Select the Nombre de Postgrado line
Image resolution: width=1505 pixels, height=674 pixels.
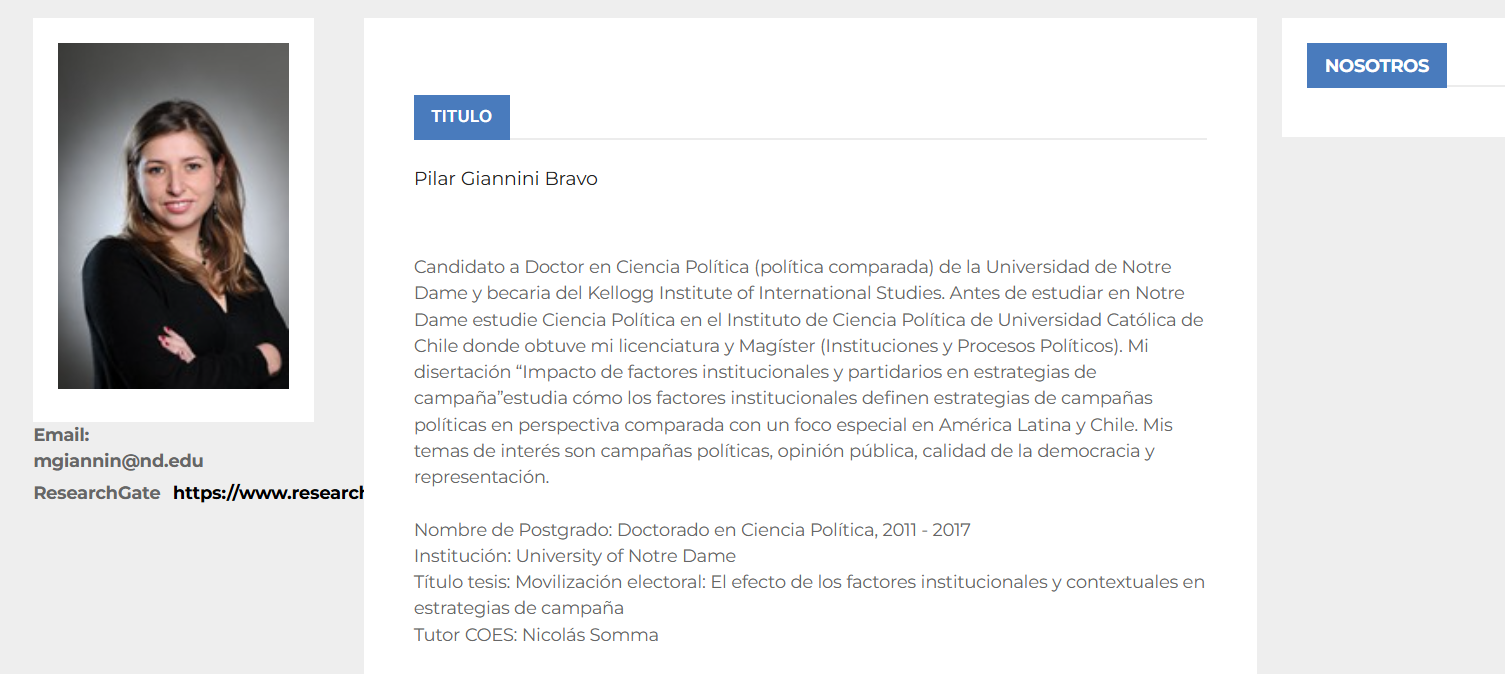coord(692,530)
